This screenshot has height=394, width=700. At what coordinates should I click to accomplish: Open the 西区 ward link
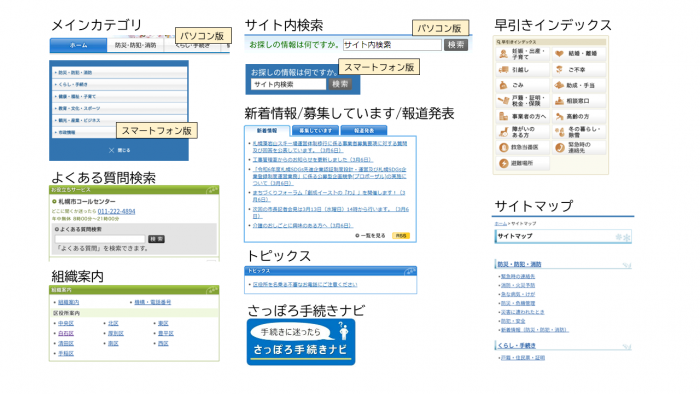coord(163,344)
